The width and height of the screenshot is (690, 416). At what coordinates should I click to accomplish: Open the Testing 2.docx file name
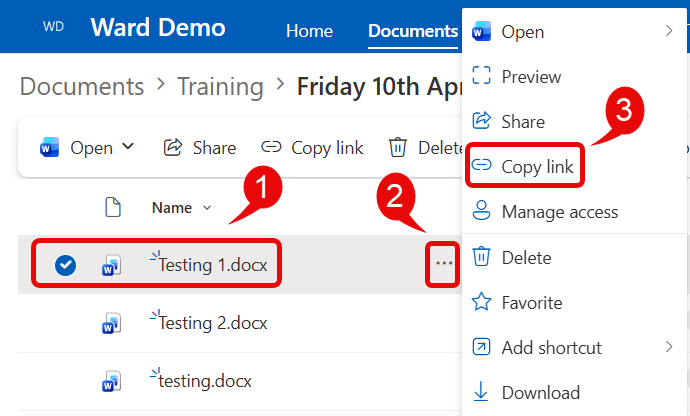213,323
